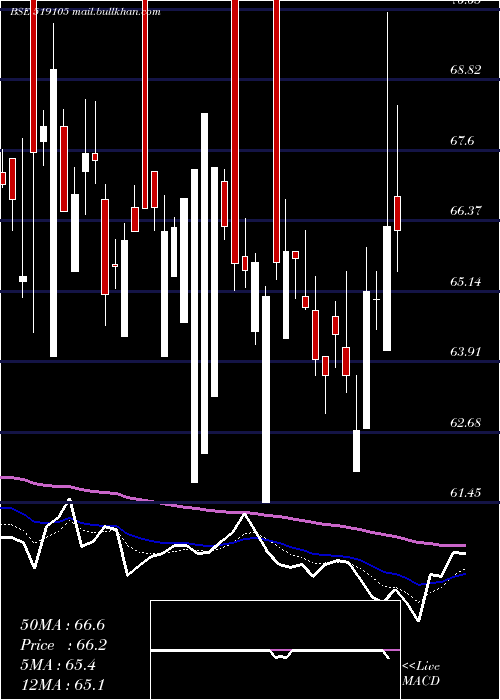Click the 12MA : 65.1 readout

click(62, 685)
